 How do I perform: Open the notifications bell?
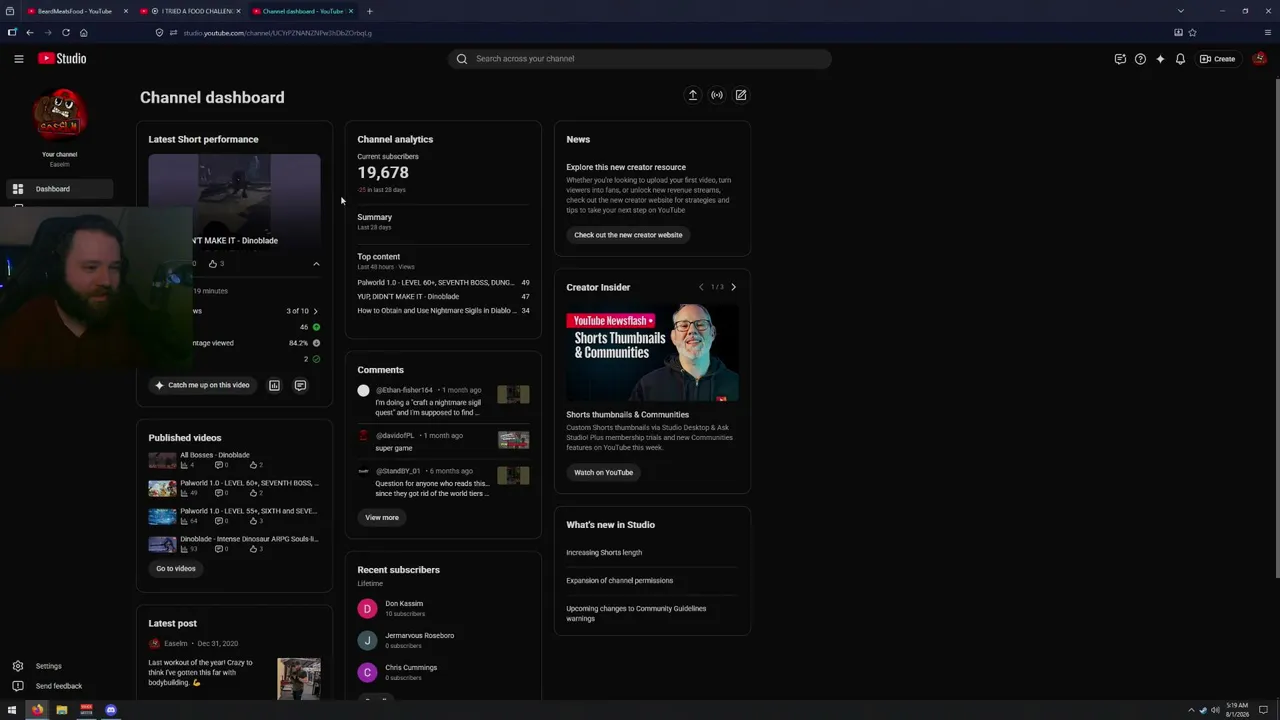(1180, 59)
